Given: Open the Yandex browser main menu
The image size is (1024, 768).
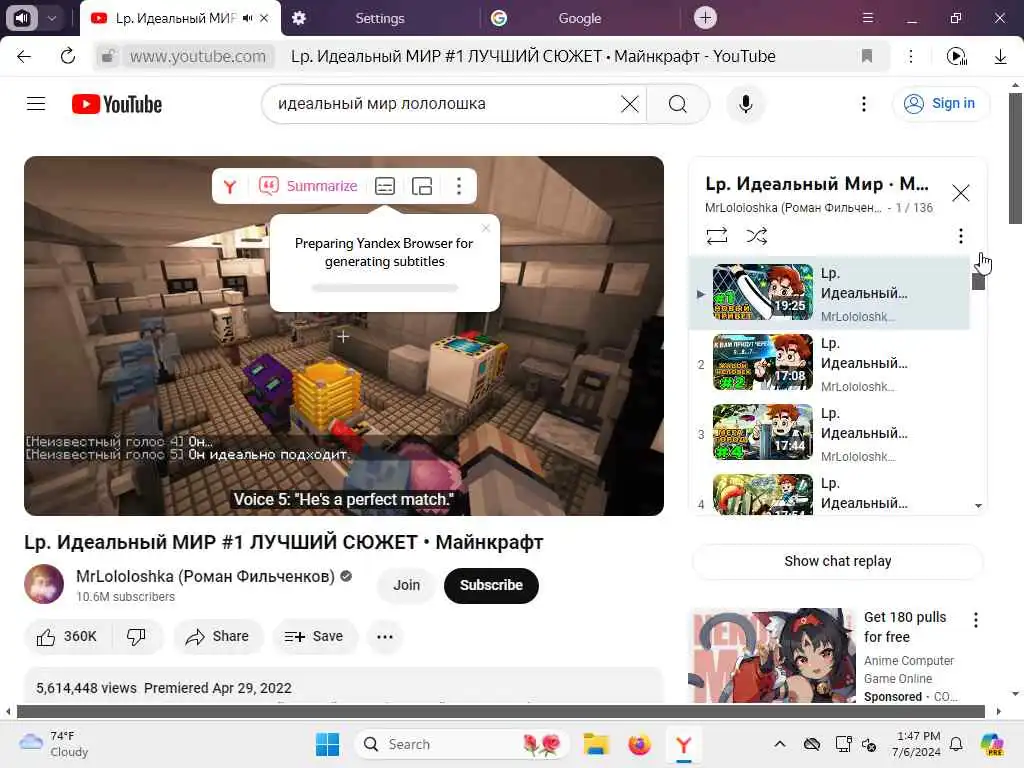Looking at the screenshot, I should click(867, 18).
